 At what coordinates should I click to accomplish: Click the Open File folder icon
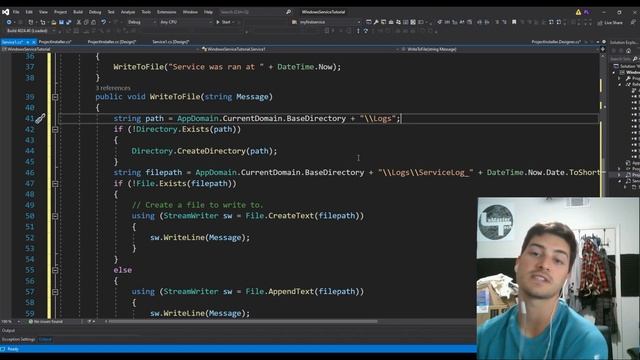click(53, 22)
